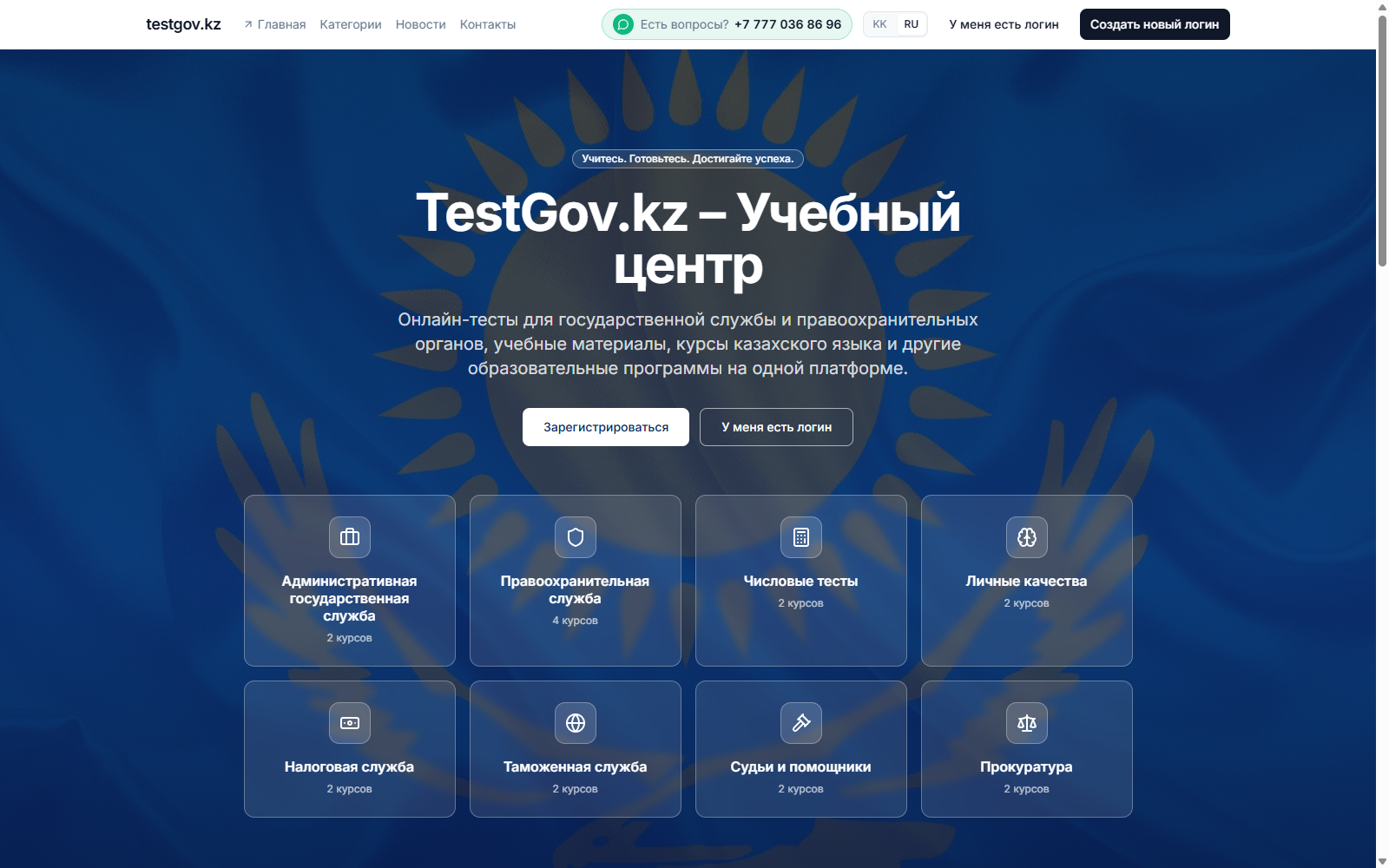This screenshot has height=868, width=1389.
Task: Open Правоохранительная служба card title
Action: coord(576,589)
